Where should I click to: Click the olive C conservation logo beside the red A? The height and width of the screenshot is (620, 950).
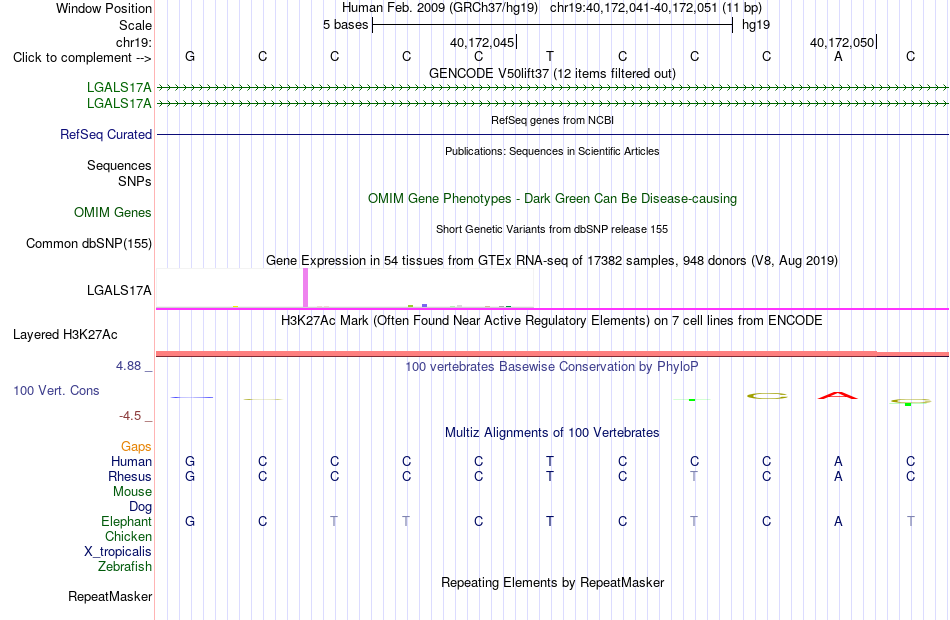pyautogui.click(x=767, y=396)
